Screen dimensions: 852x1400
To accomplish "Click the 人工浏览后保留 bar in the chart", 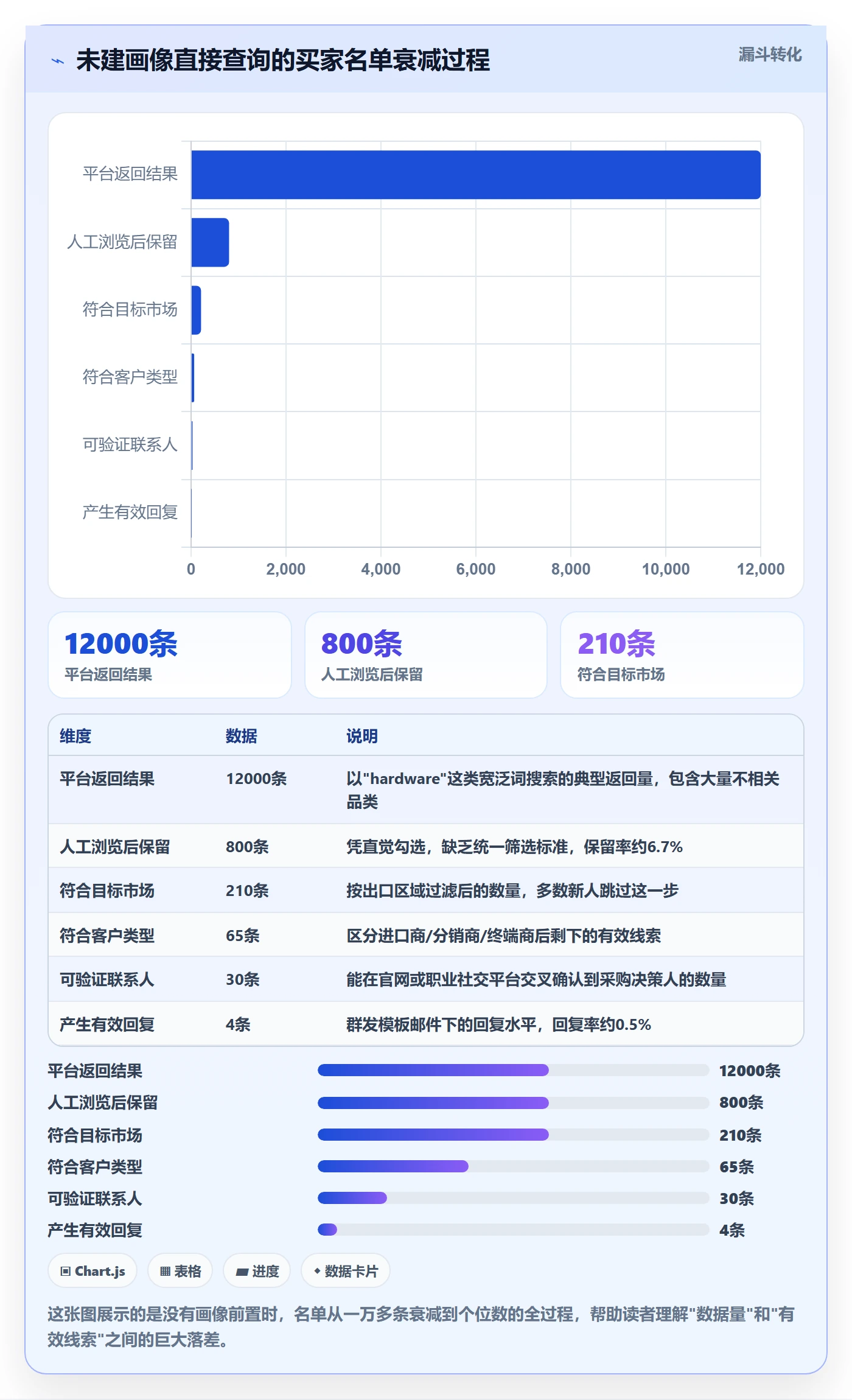I will click(x=210, y=242).
